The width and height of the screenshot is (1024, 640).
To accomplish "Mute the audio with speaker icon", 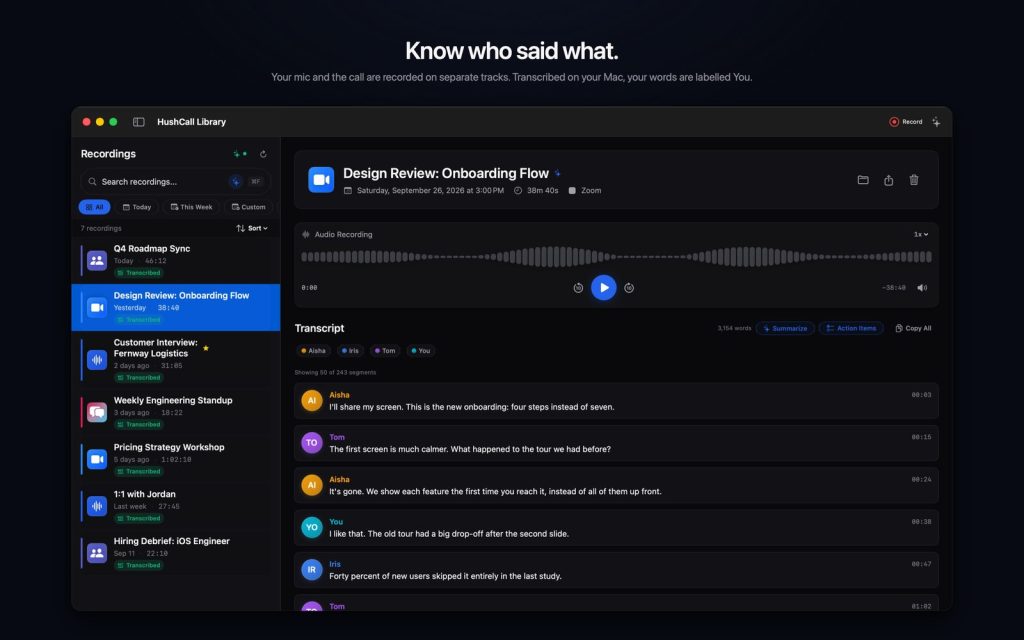I will tap(922, 288).
